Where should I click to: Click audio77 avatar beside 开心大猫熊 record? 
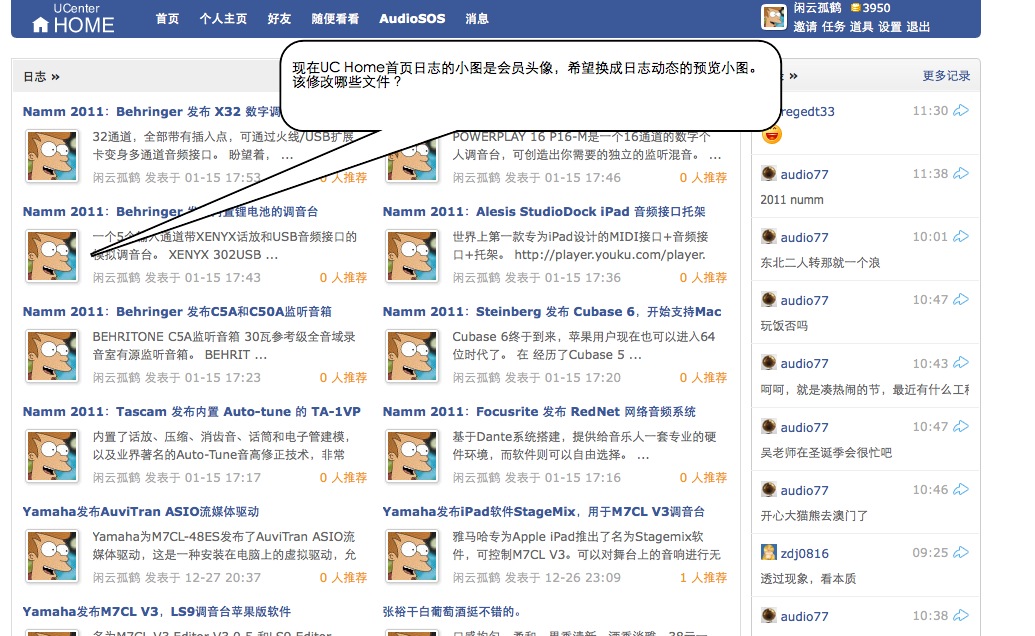(768, 490)
